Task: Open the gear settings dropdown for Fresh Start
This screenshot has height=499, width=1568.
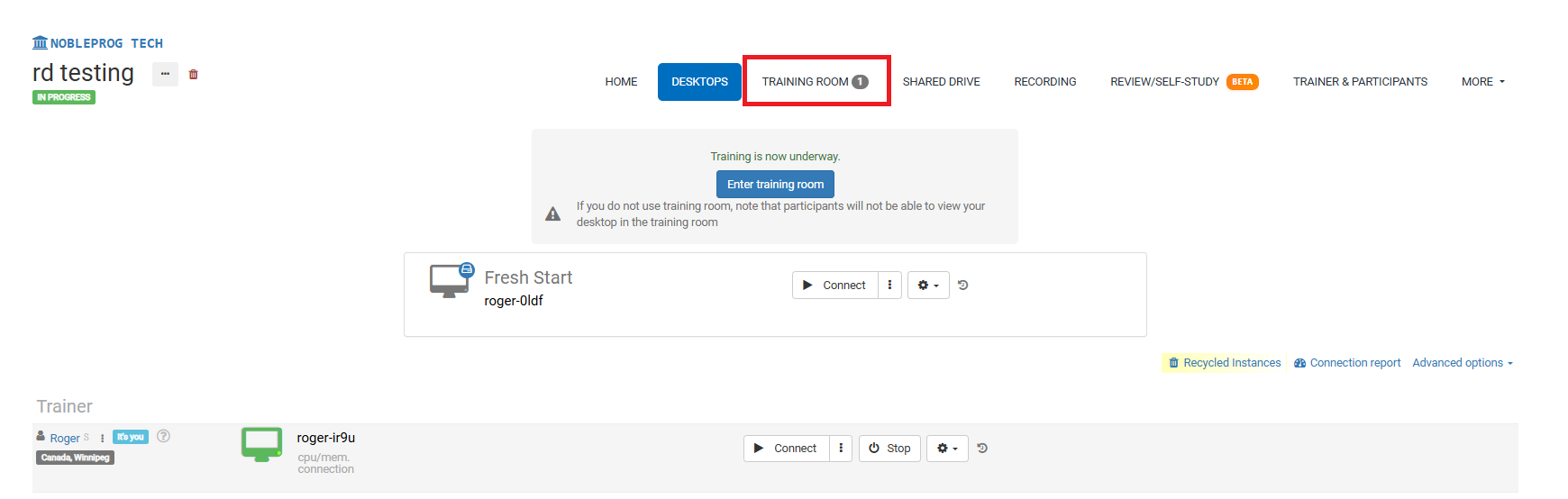Action: pos(927,286)
